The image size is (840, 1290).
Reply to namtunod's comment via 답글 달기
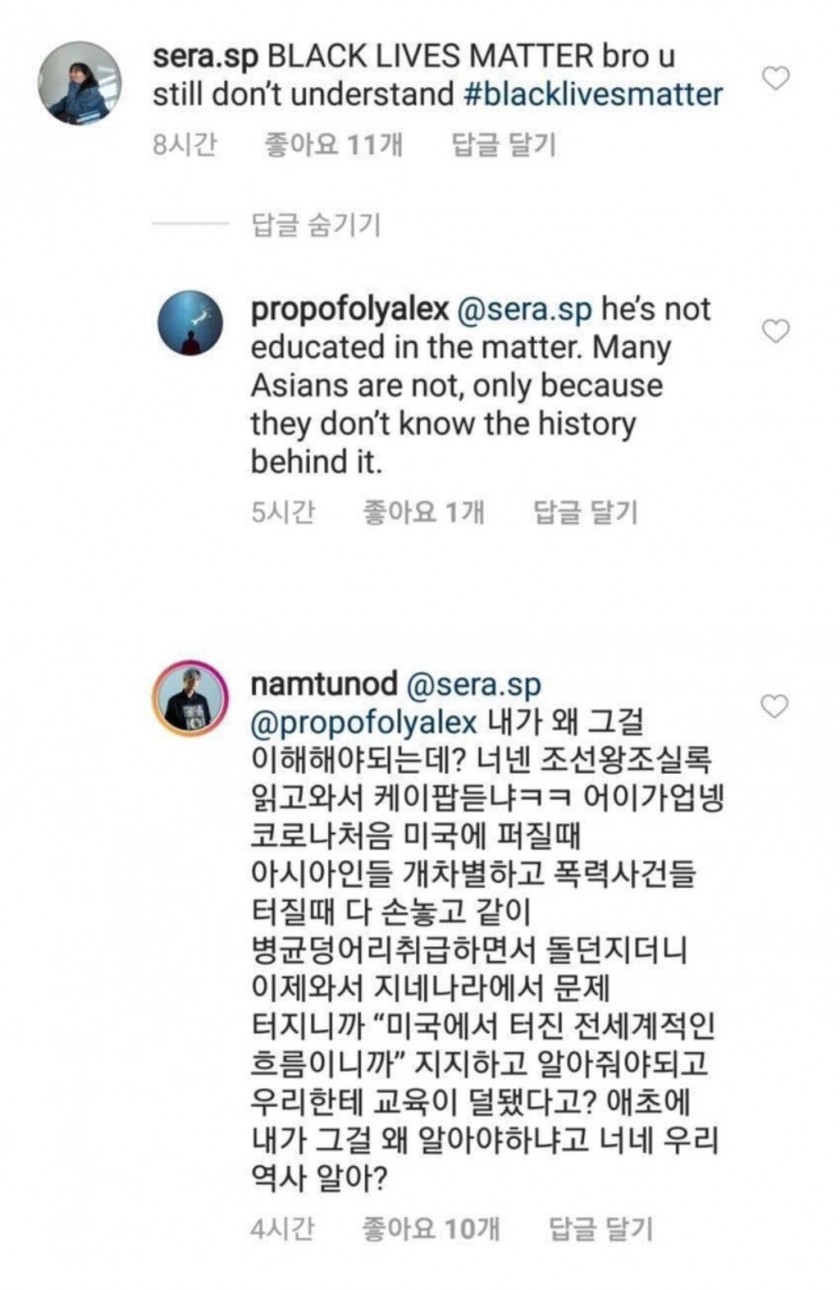(x=601, y=1228)
